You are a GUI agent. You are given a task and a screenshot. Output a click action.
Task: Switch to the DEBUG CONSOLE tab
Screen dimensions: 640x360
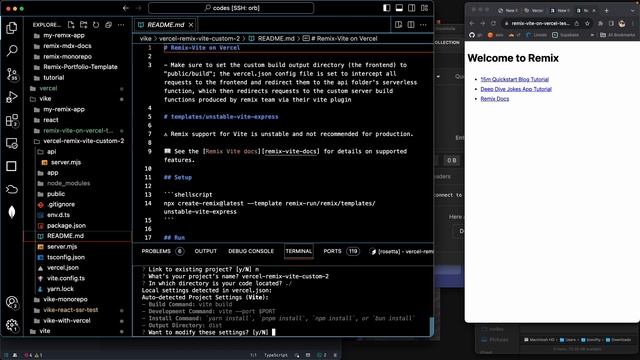coord(251,251)
